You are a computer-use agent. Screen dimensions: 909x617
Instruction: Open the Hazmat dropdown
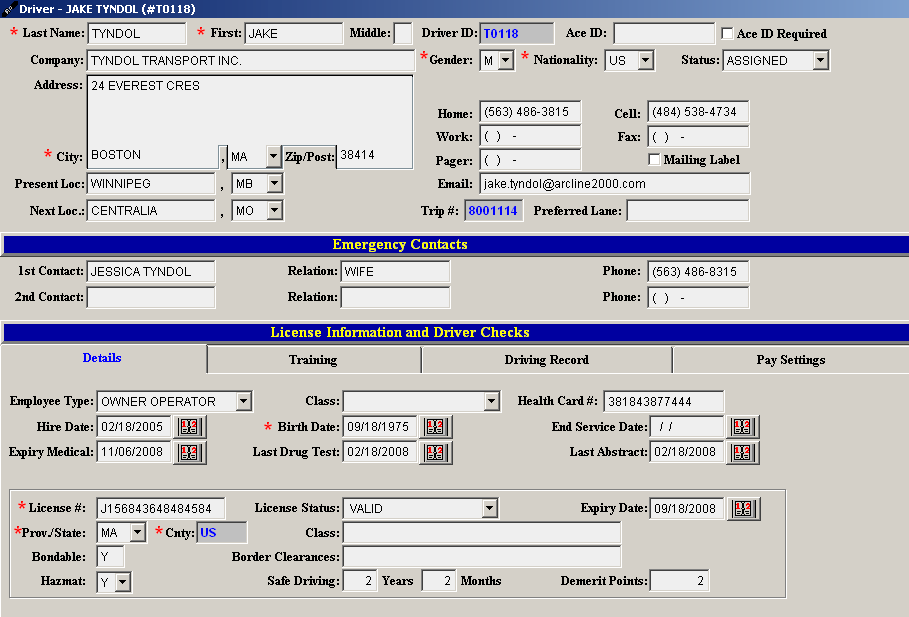[122, 582]
